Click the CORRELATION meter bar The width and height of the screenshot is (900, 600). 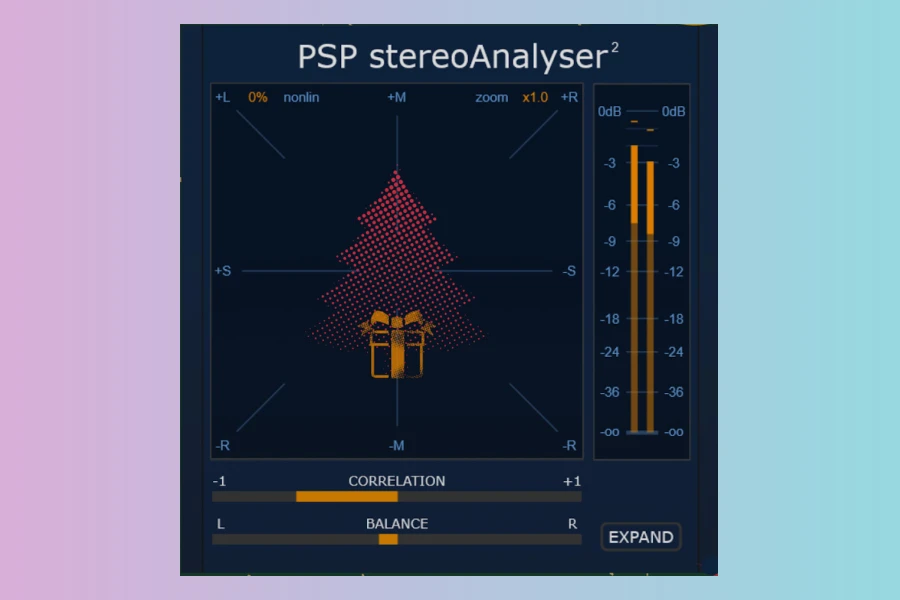397,496
